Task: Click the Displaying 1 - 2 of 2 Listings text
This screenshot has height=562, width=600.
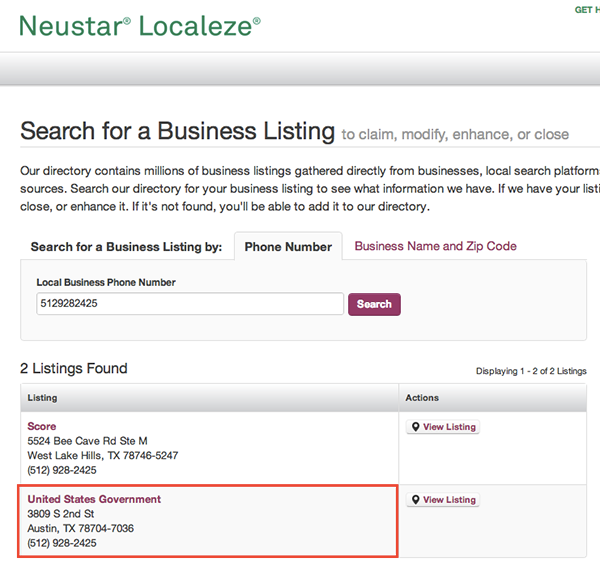Action: (531, 371)
